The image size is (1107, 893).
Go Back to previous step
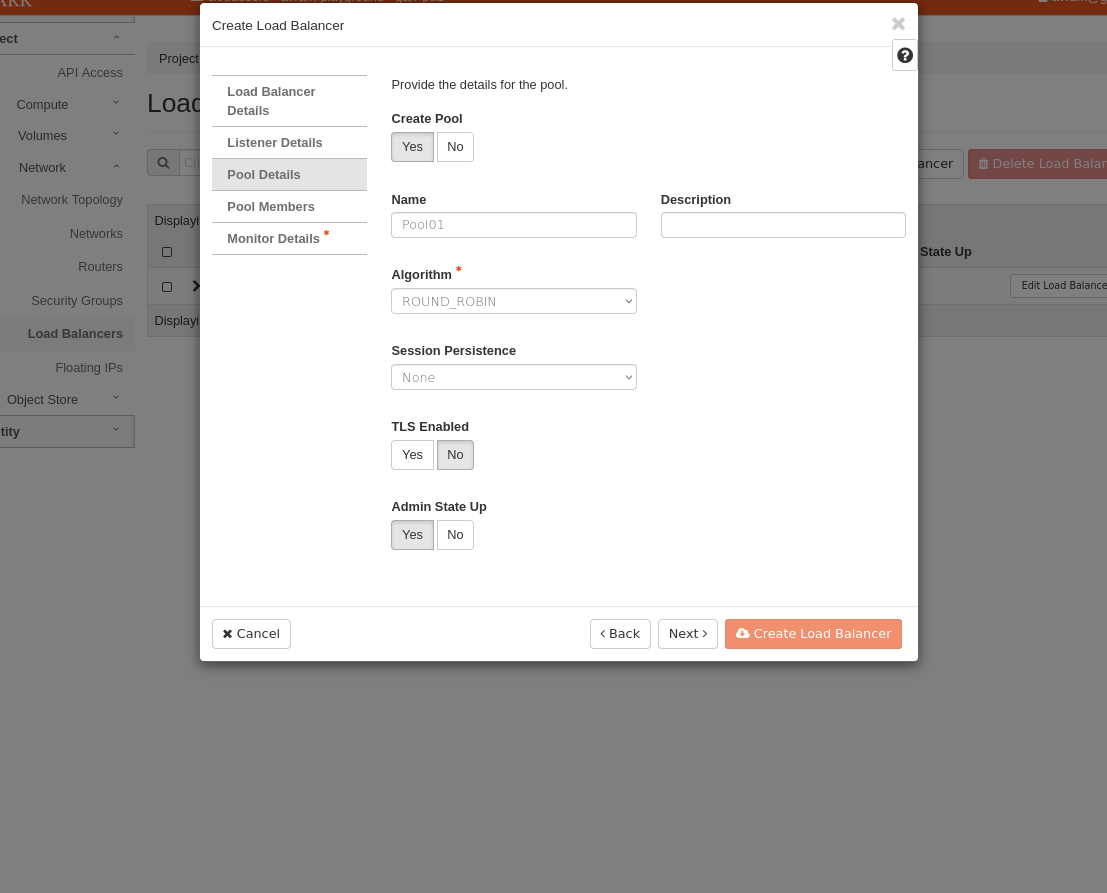click(620, 634)
